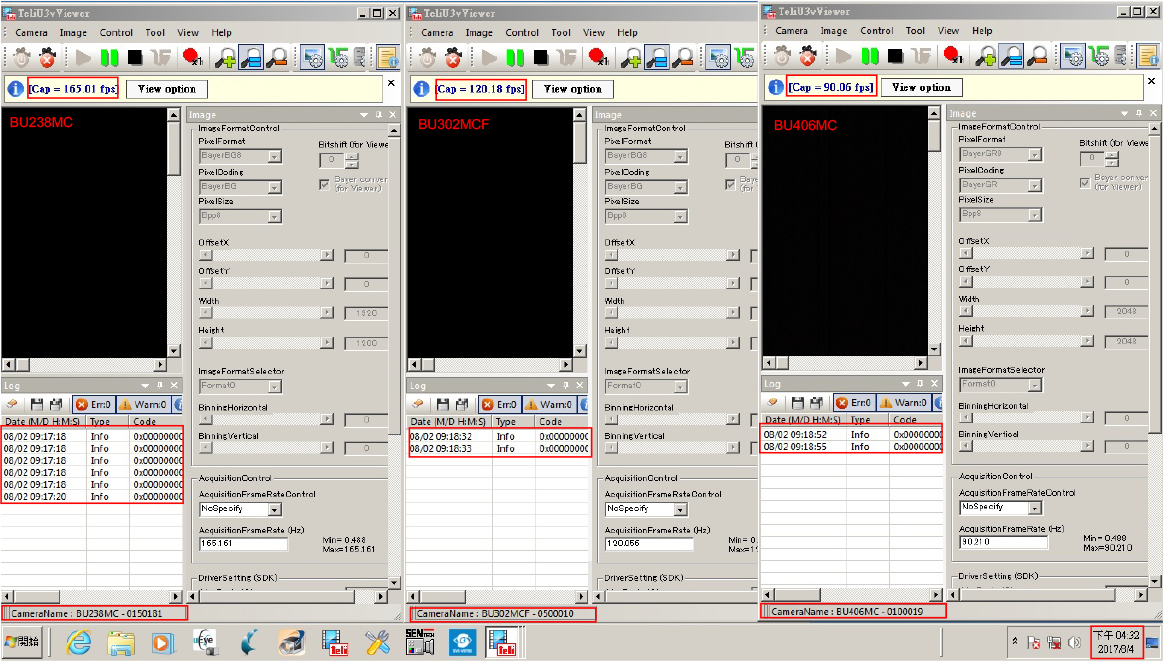Click View option button in BU406MC window
1163x661 pixels.
(x=921, y=87)
